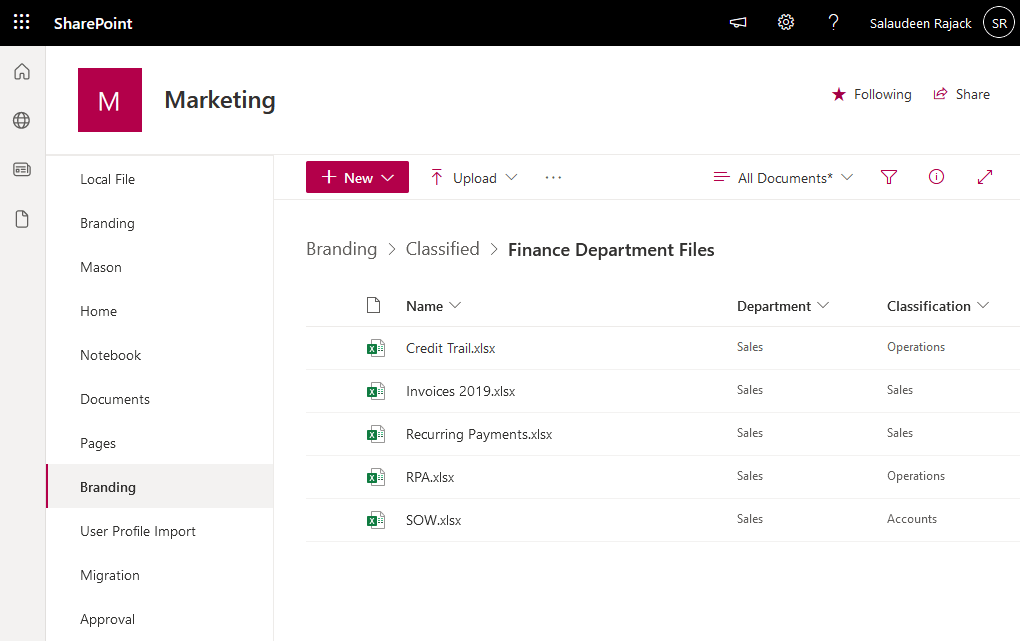Click the Share button
Viewport: 1020px width, 641px height.
(961, 94)
